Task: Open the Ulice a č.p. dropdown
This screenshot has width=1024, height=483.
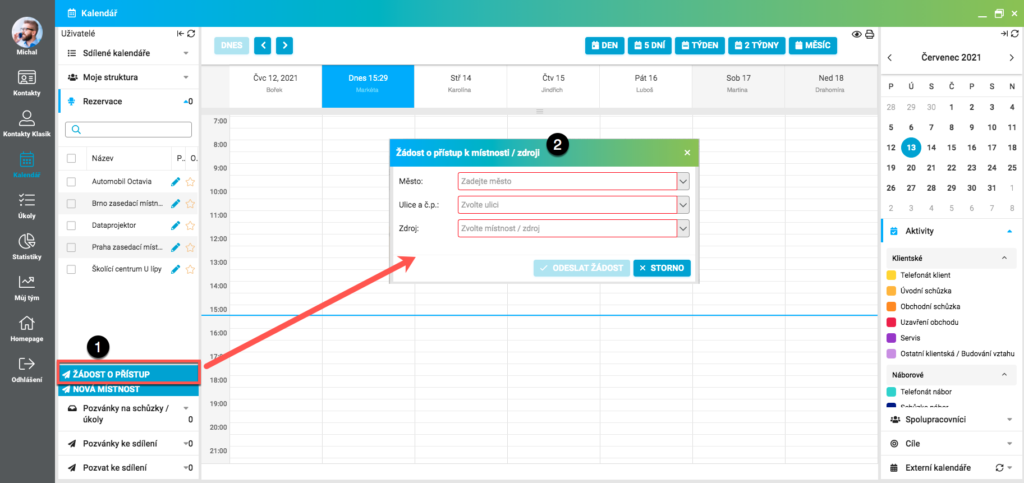Action: (x=683, y=205)
